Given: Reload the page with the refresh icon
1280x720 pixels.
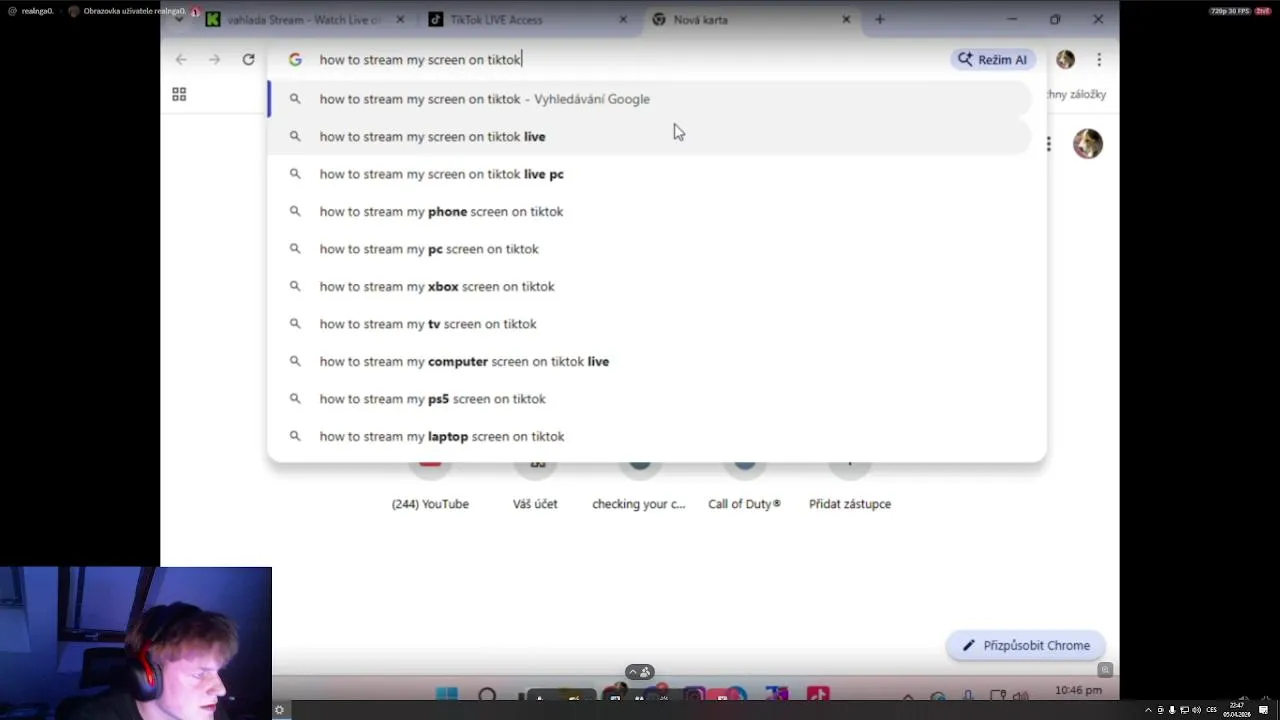Looking at the screenshot, I should click(x=248, y=60).
